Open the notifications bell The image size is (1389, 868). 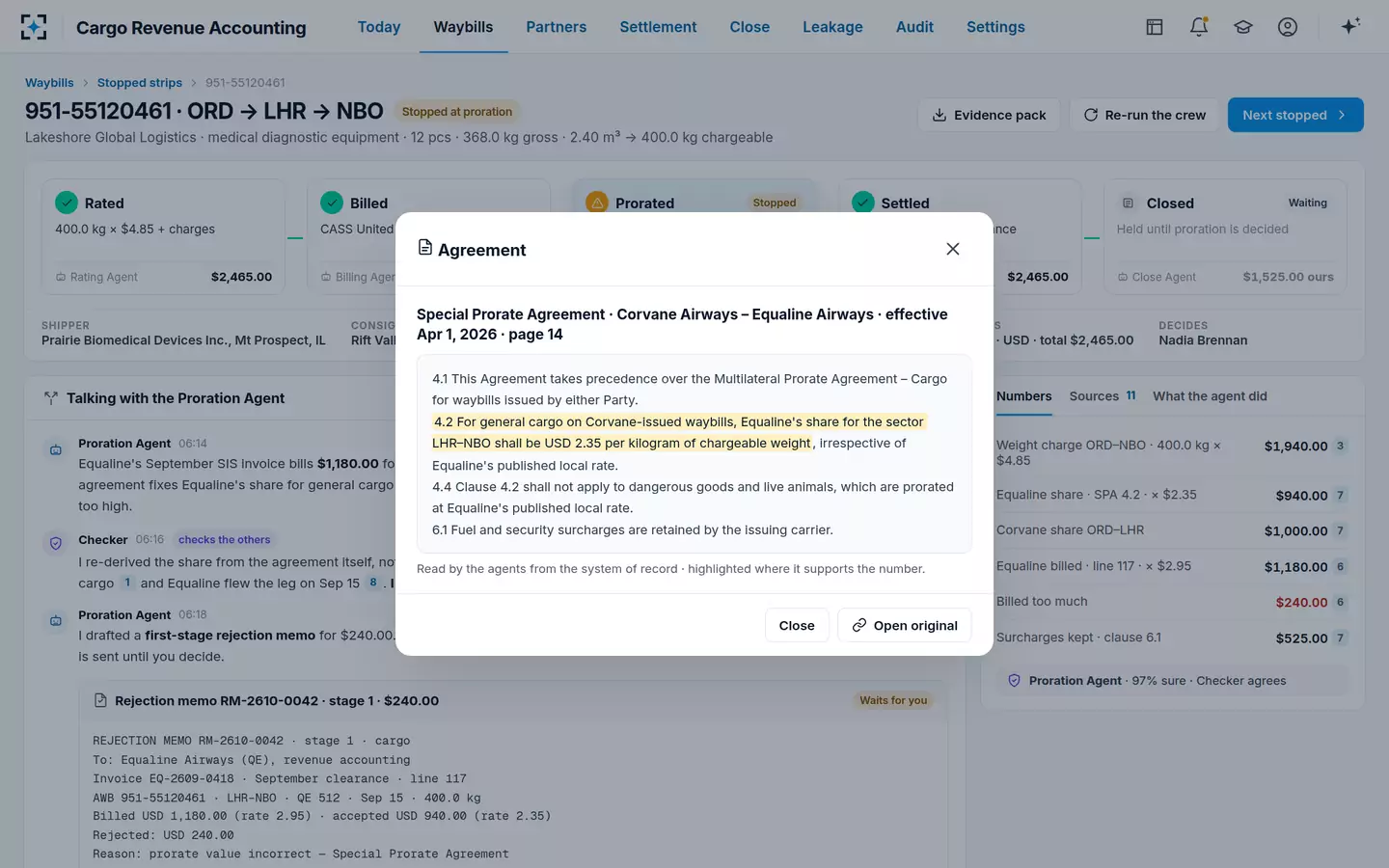point(1199,27)
